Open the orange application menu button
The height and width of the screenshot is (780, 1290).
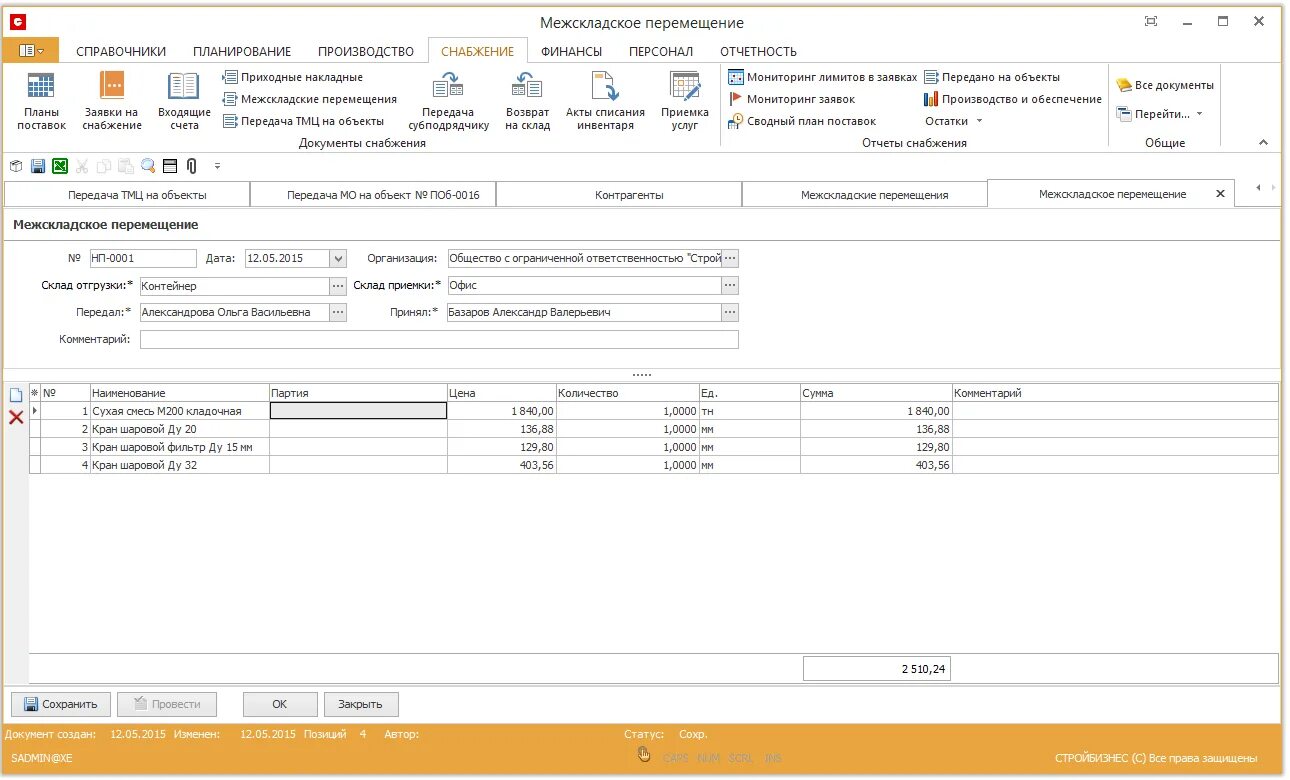(x=31, y=50)
